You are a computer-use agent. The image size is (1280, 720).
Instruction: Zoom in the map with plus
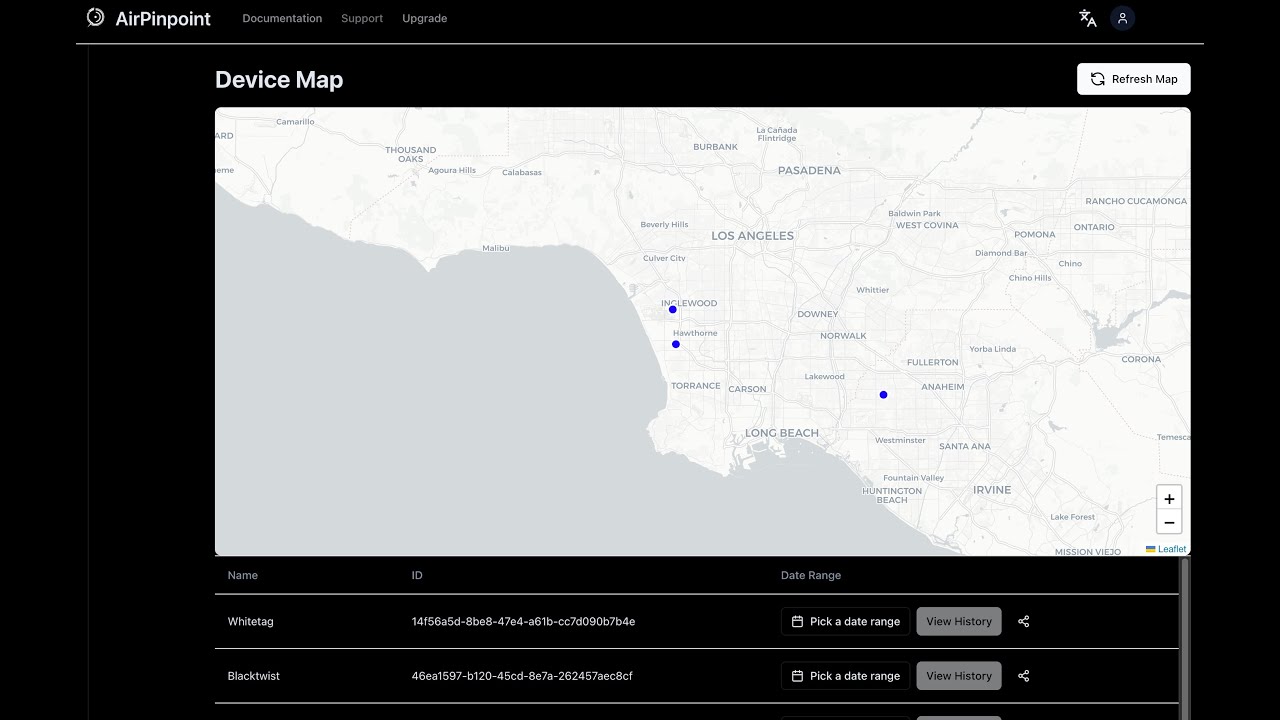coord(1169,498)
